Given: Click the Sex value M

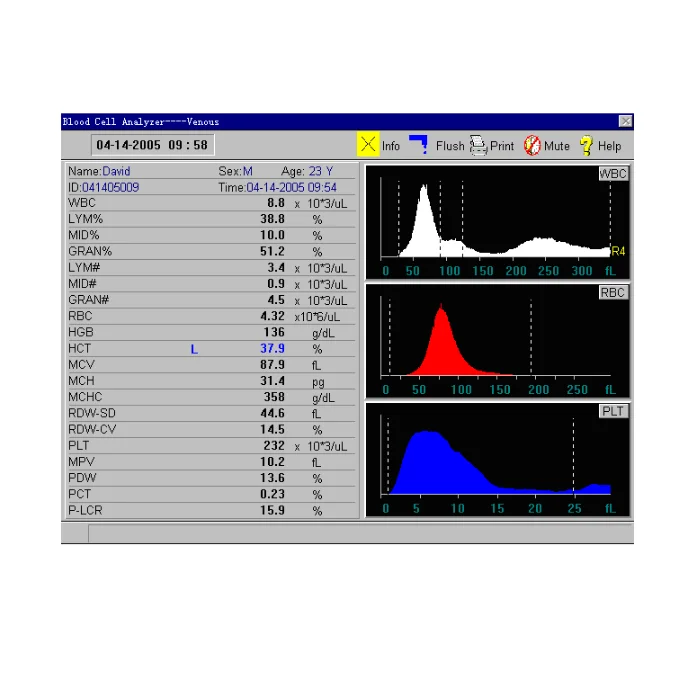Looking at the screenshot, I should [248, 171].
